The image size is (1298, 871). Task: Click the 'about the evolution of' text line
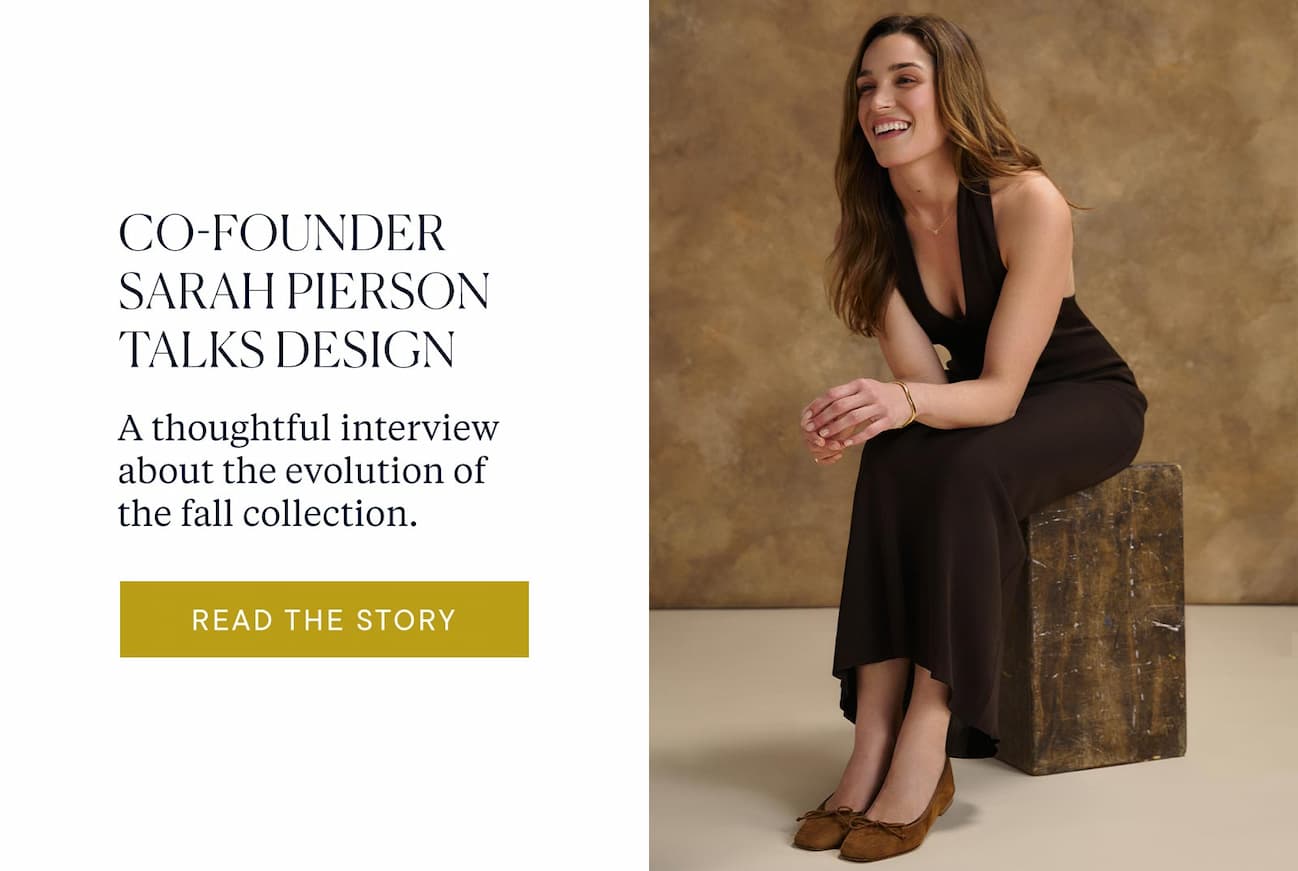(302, 471)
